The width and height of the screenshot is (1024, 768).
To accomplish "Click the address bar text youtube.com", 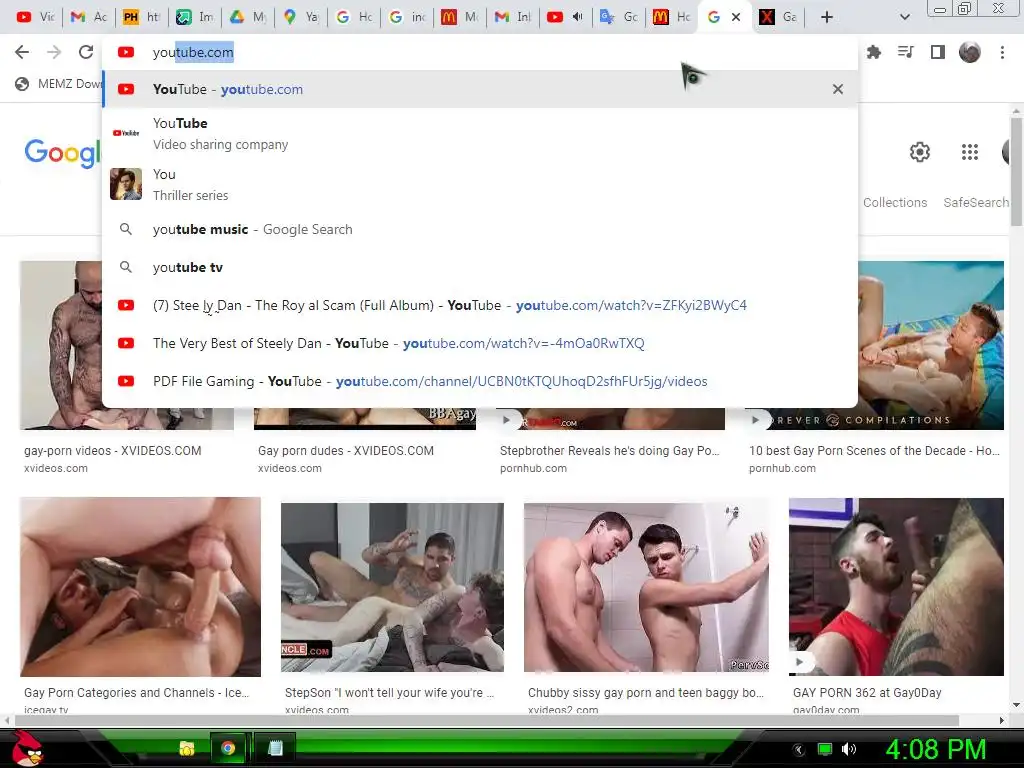I will 193,52.
